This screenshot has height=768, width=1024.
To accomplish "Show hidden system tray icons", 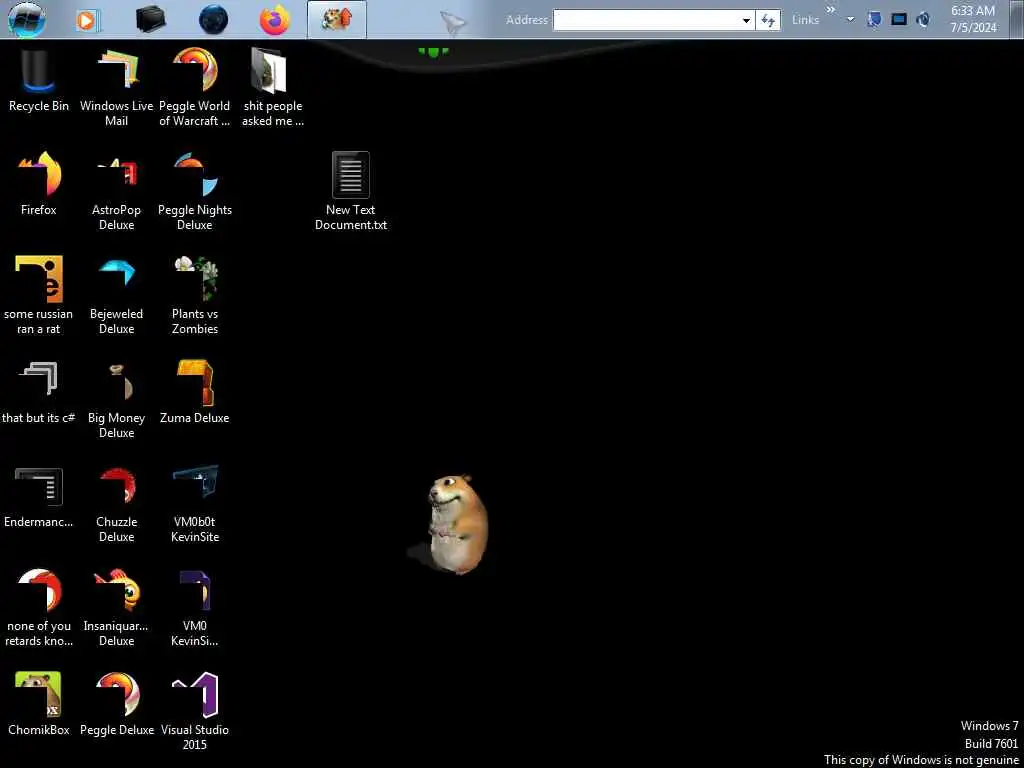I will click(x=850, y=20).
